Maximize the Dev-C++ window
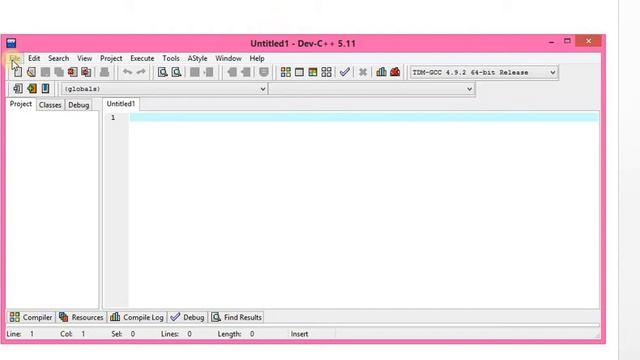The width and height of the screenshot is (640, 360). coord(567,41)
